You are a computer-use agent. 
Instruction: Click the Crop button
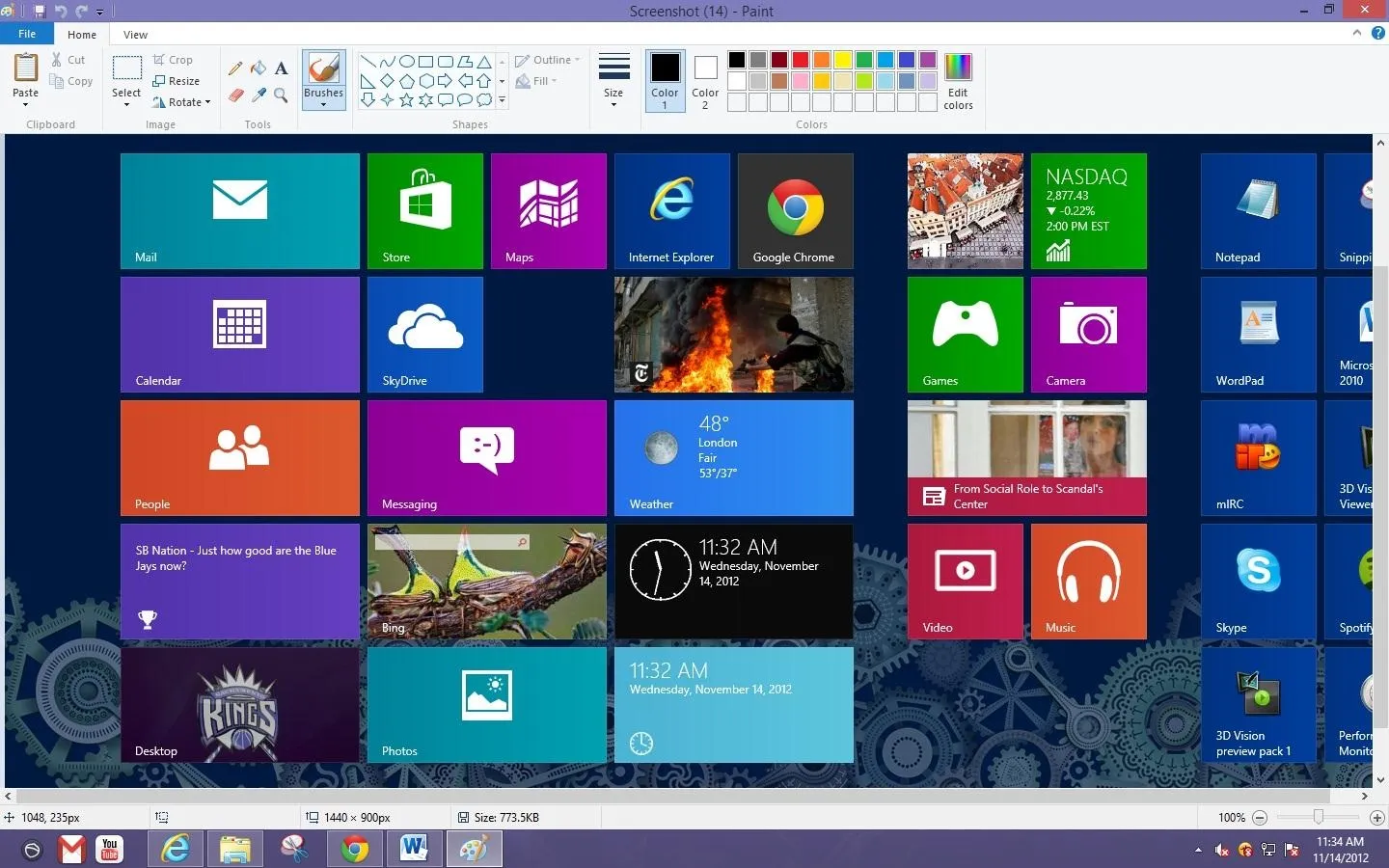173,60
